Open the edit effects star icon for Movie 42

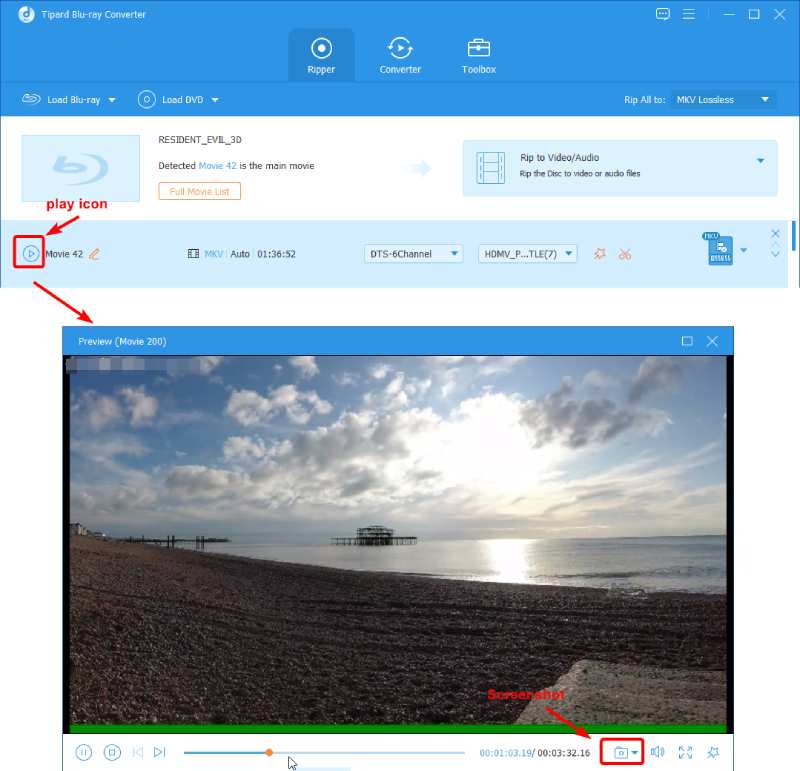(599, 254)
